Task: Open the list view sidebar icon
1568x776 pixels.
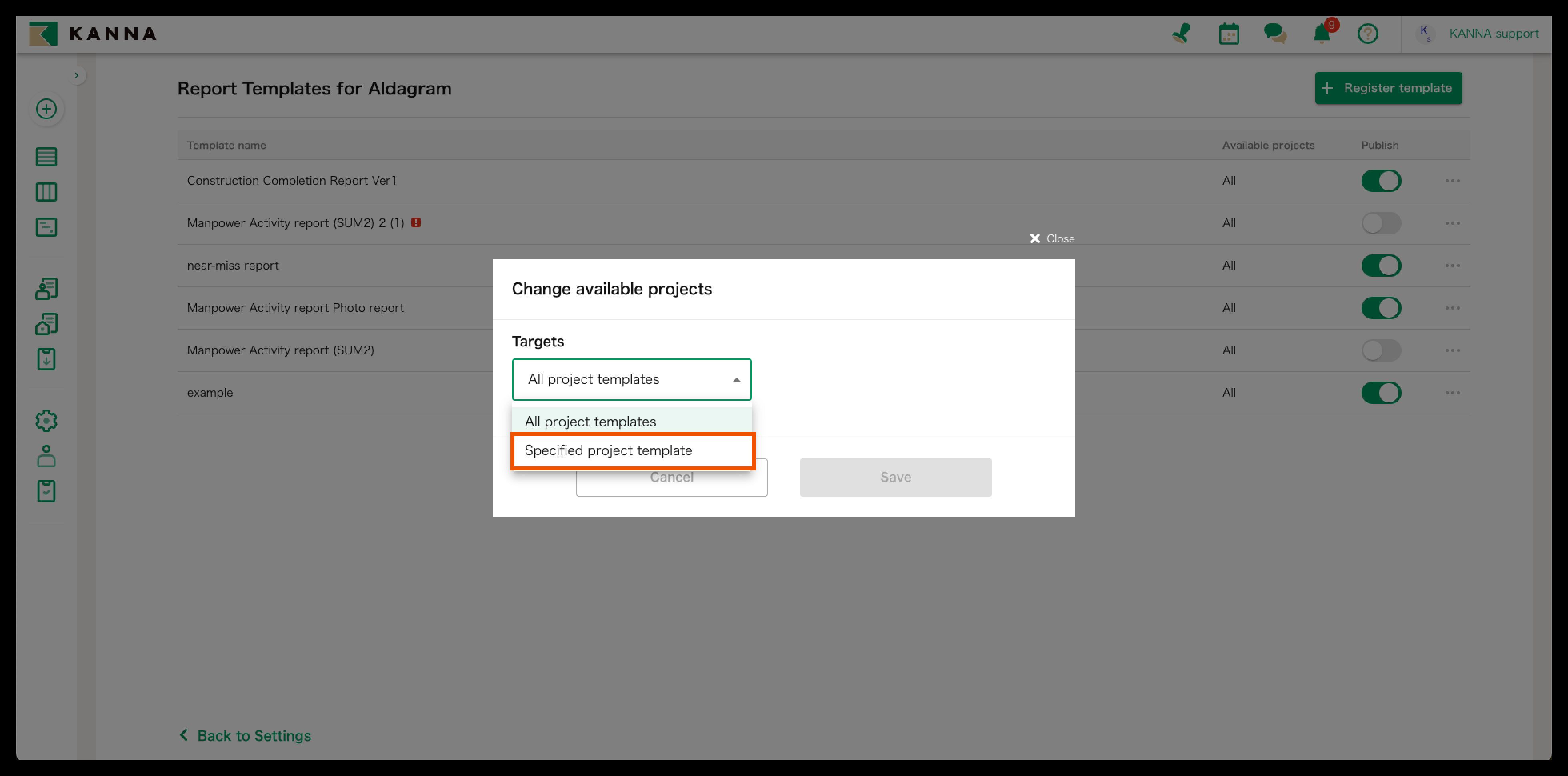Action: coord(46,157)
